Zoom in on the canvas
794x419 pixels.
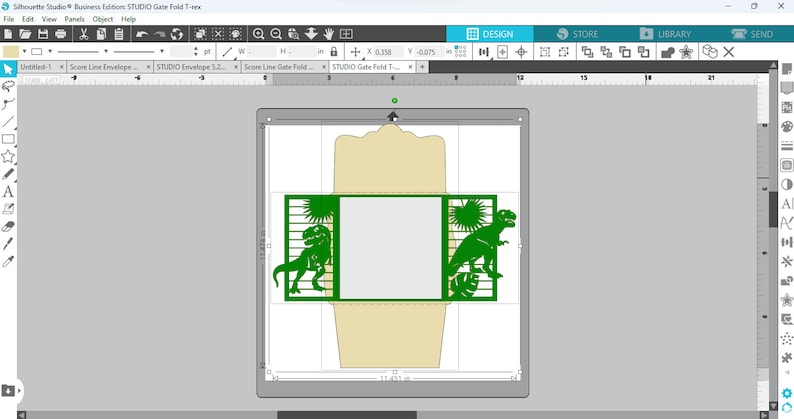point(258,34)
